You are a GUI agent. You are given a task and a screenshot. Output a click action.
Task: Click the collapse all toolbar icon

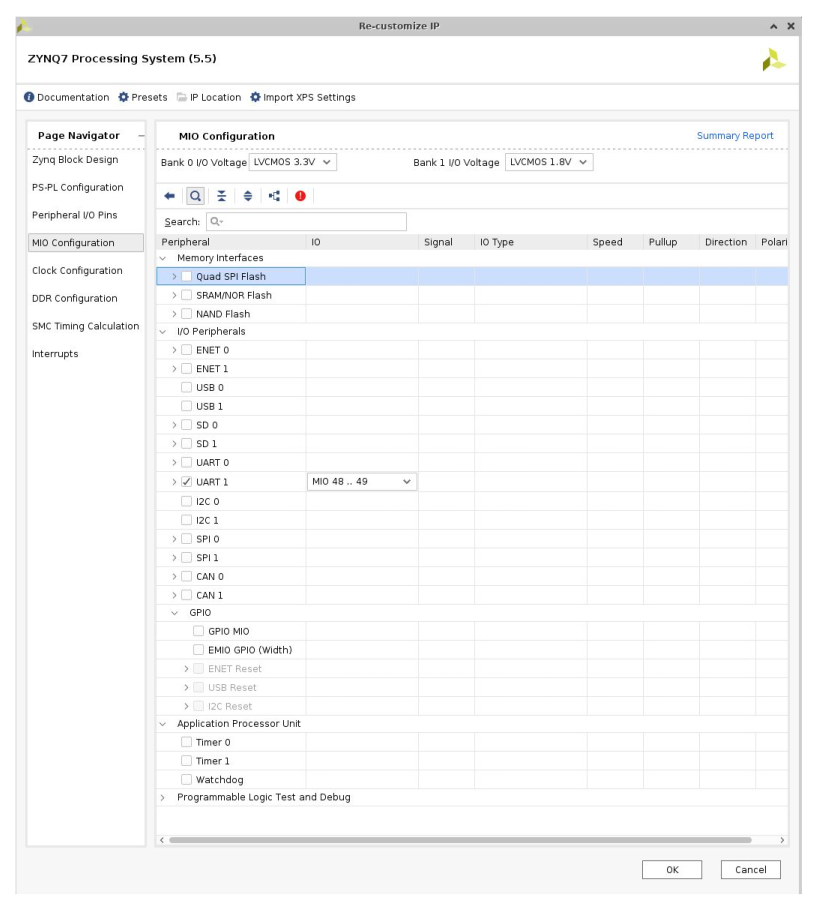pyautogui.click(x=222, y=196)
